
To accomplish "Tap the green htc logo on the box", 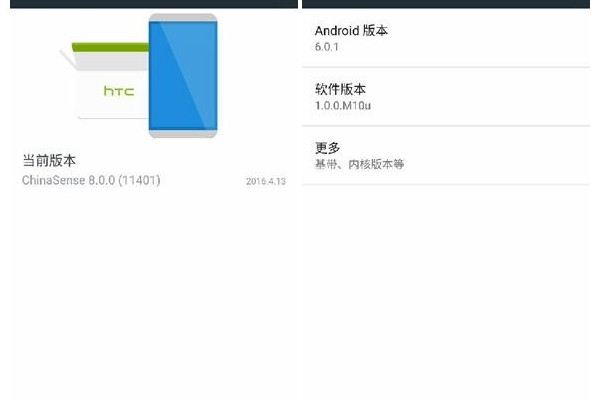I will click(x=119, y=91).
